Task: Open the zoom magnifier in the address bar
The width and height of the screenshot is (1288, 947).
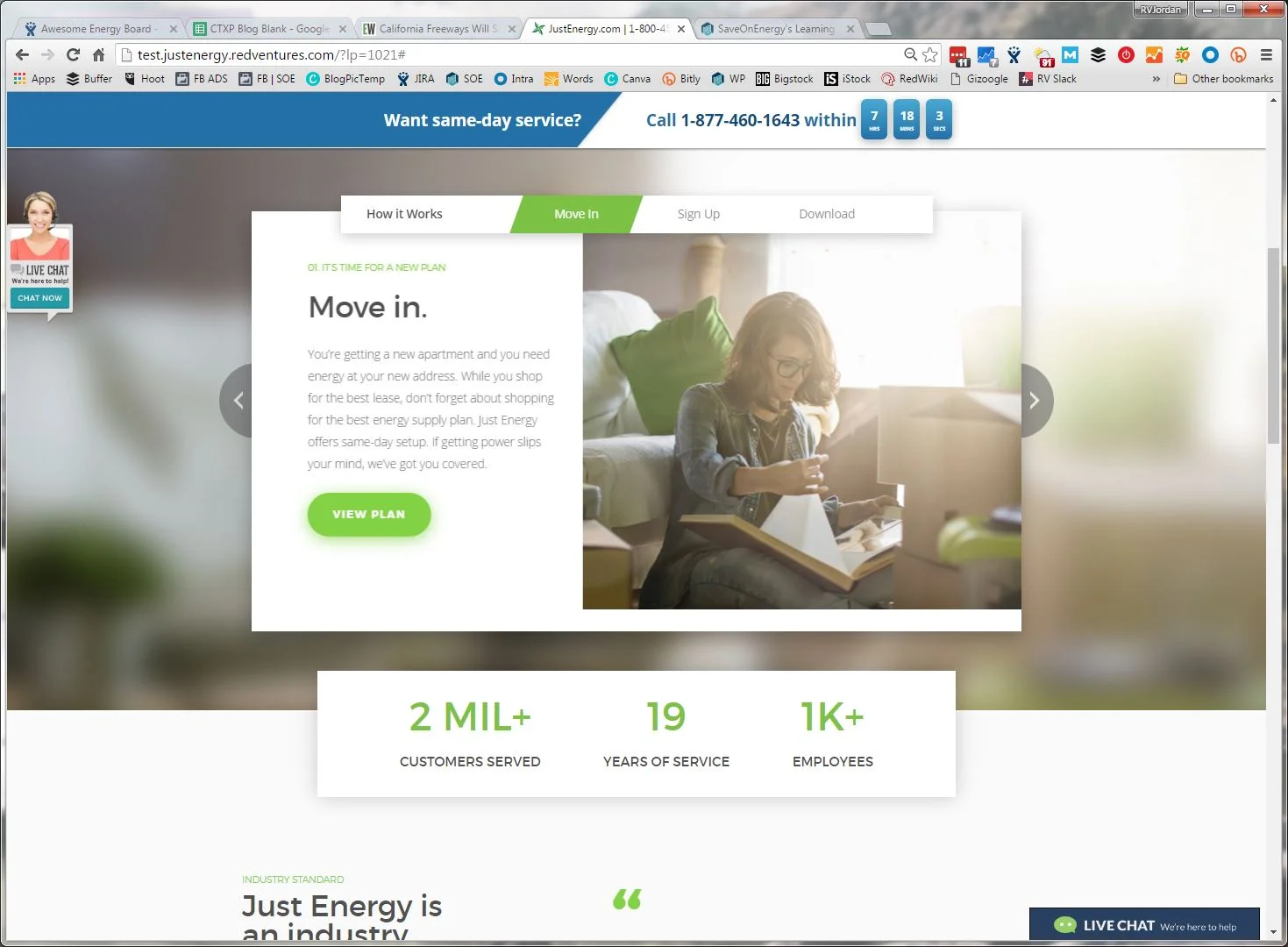Action: (911, 54)
